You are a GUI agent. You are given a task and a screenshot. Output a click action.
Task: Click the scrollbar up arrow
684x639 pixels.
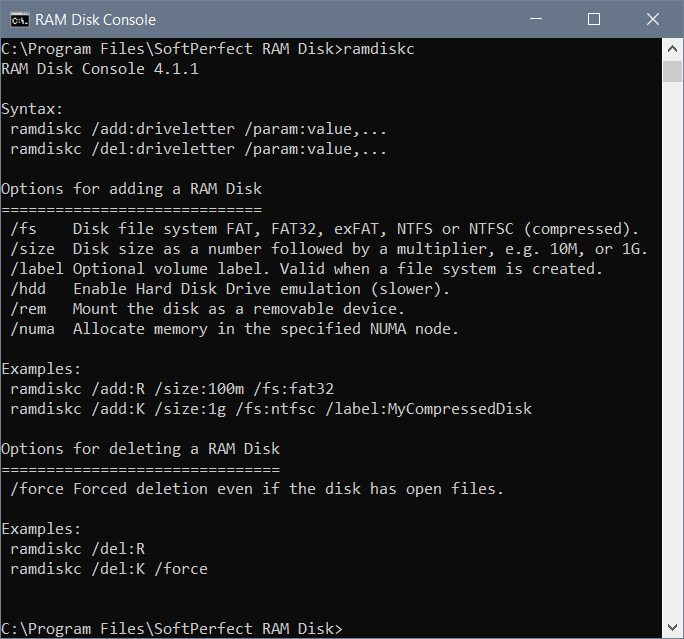coord(672,49)
